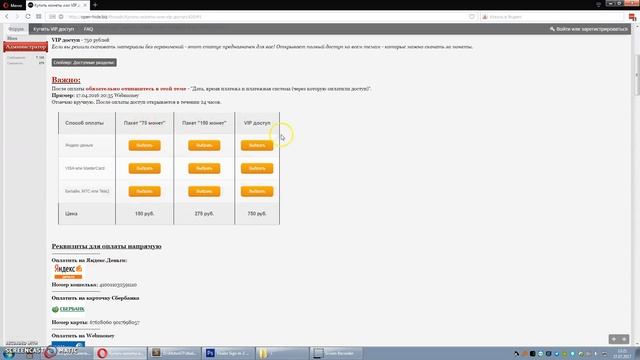Choose VISA or MasterCard for 75 монет
The image size is (640, 360).
pos(144,168)
